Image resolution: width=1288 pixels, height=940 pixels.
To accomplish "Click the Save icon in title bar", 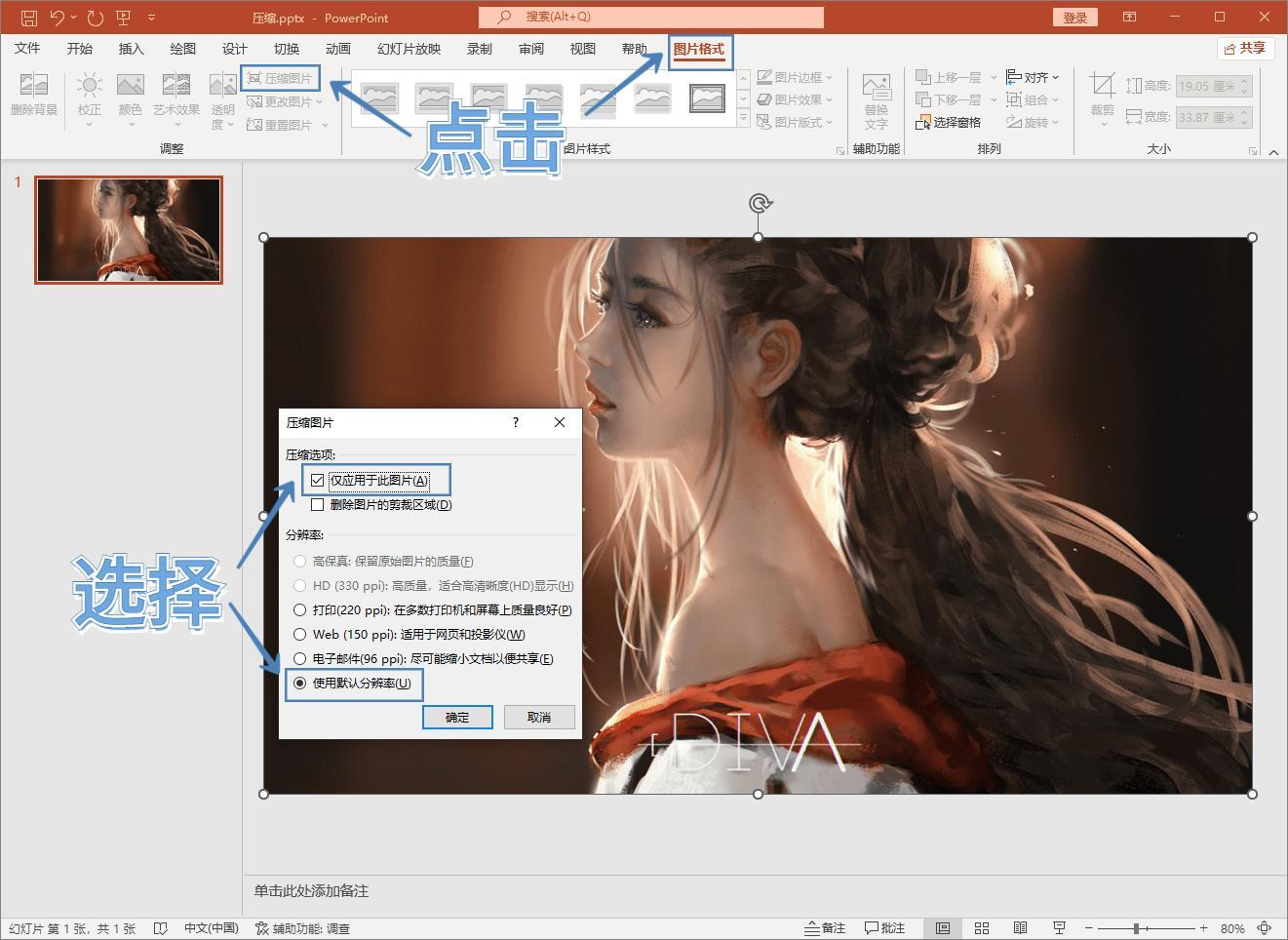I will [x=29, y=18].
